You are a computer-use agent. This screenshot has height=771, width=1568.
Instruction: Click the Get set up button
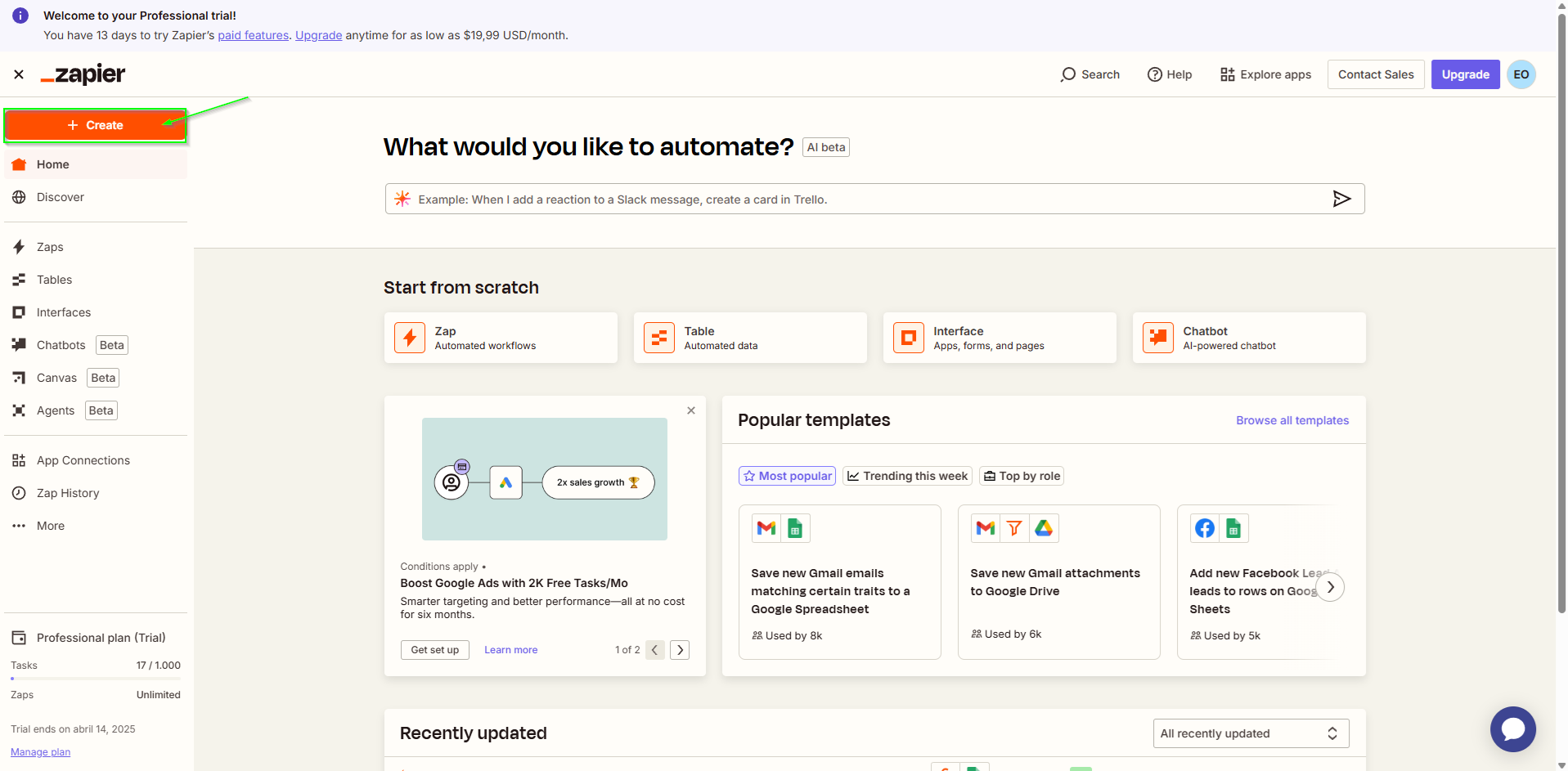point(435,650)
